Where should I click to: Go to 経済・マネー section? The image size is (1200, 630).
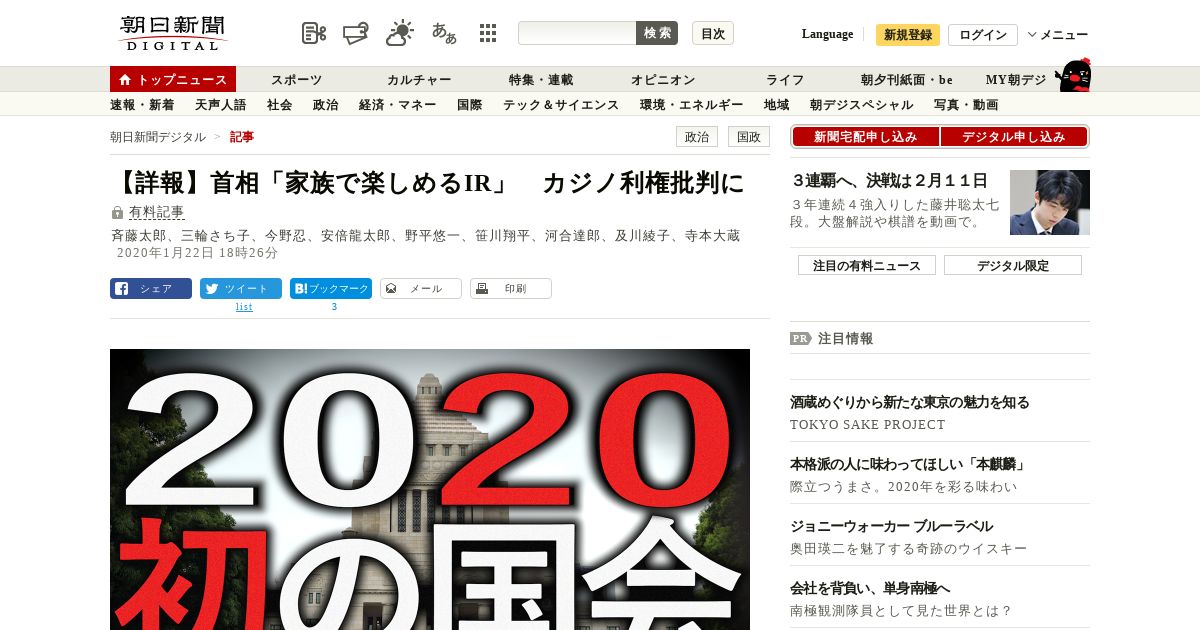point(397,105)
